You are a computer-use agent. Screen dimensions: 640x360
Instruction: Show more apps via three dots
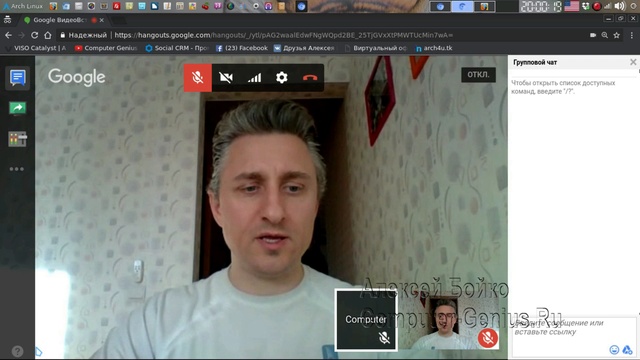(17, 169)
